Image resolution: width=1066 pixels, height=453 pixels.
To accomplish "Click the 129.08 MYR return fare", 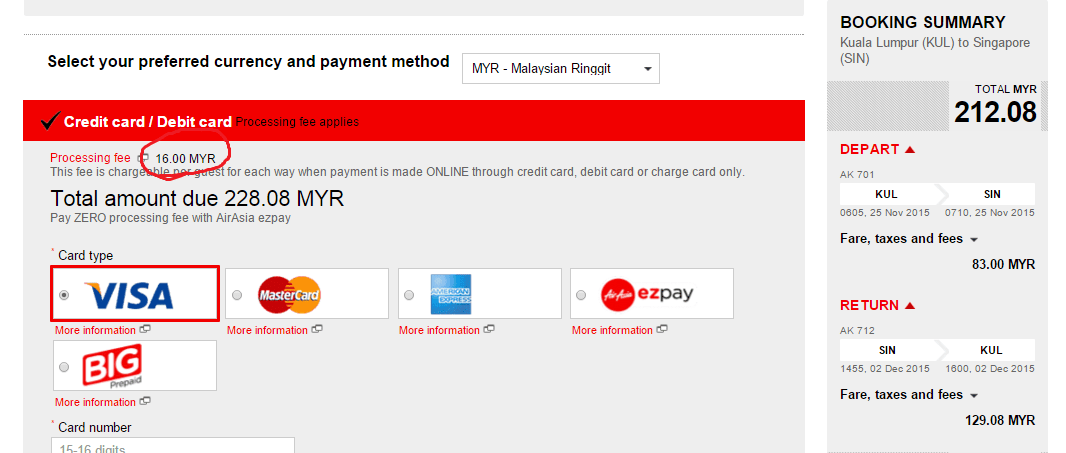I will (1000, 420).
